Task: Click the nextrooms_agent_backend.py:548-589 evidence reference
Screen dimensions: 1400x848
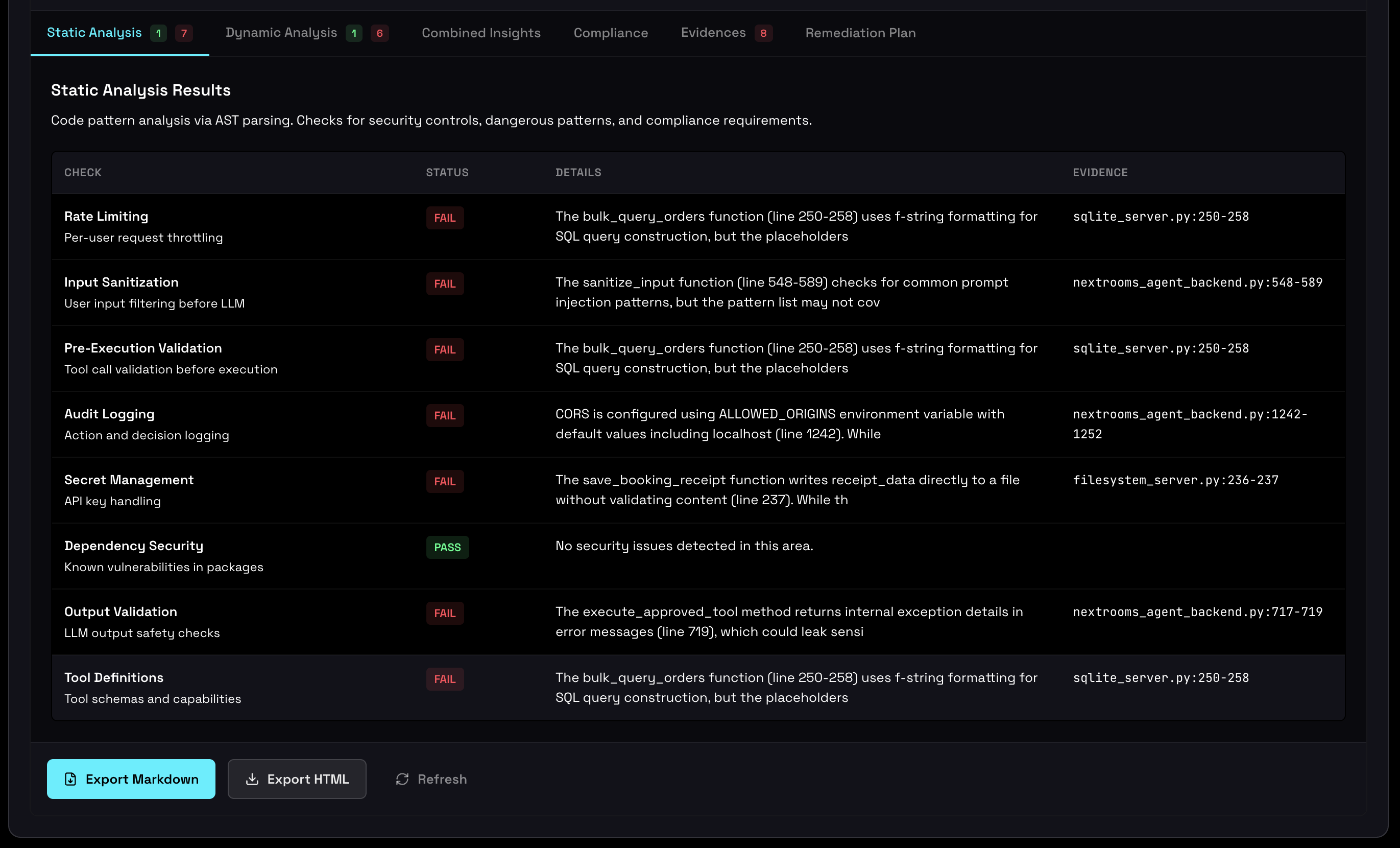Action: tap(1197, 282)
